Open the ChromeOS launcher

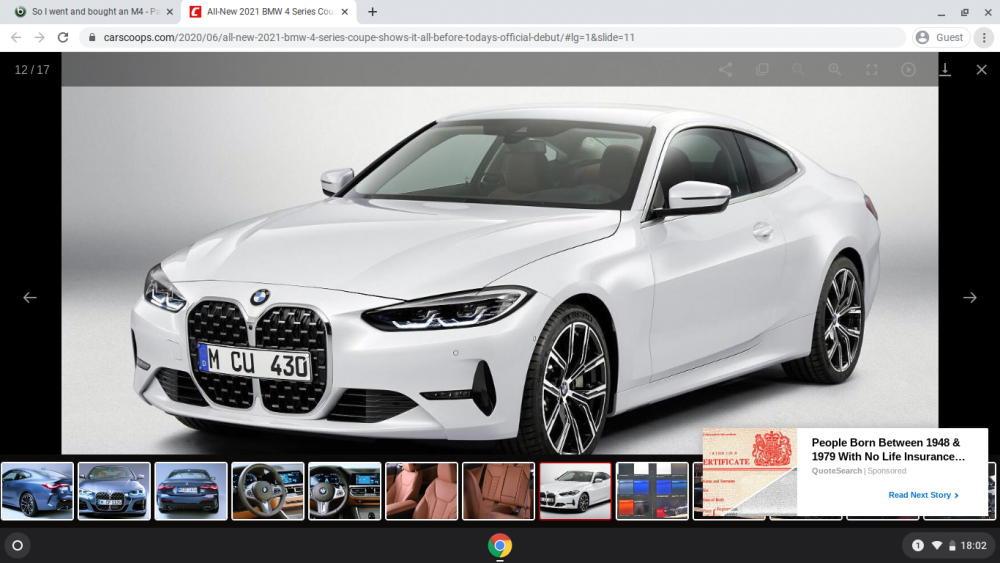[18, 545]
